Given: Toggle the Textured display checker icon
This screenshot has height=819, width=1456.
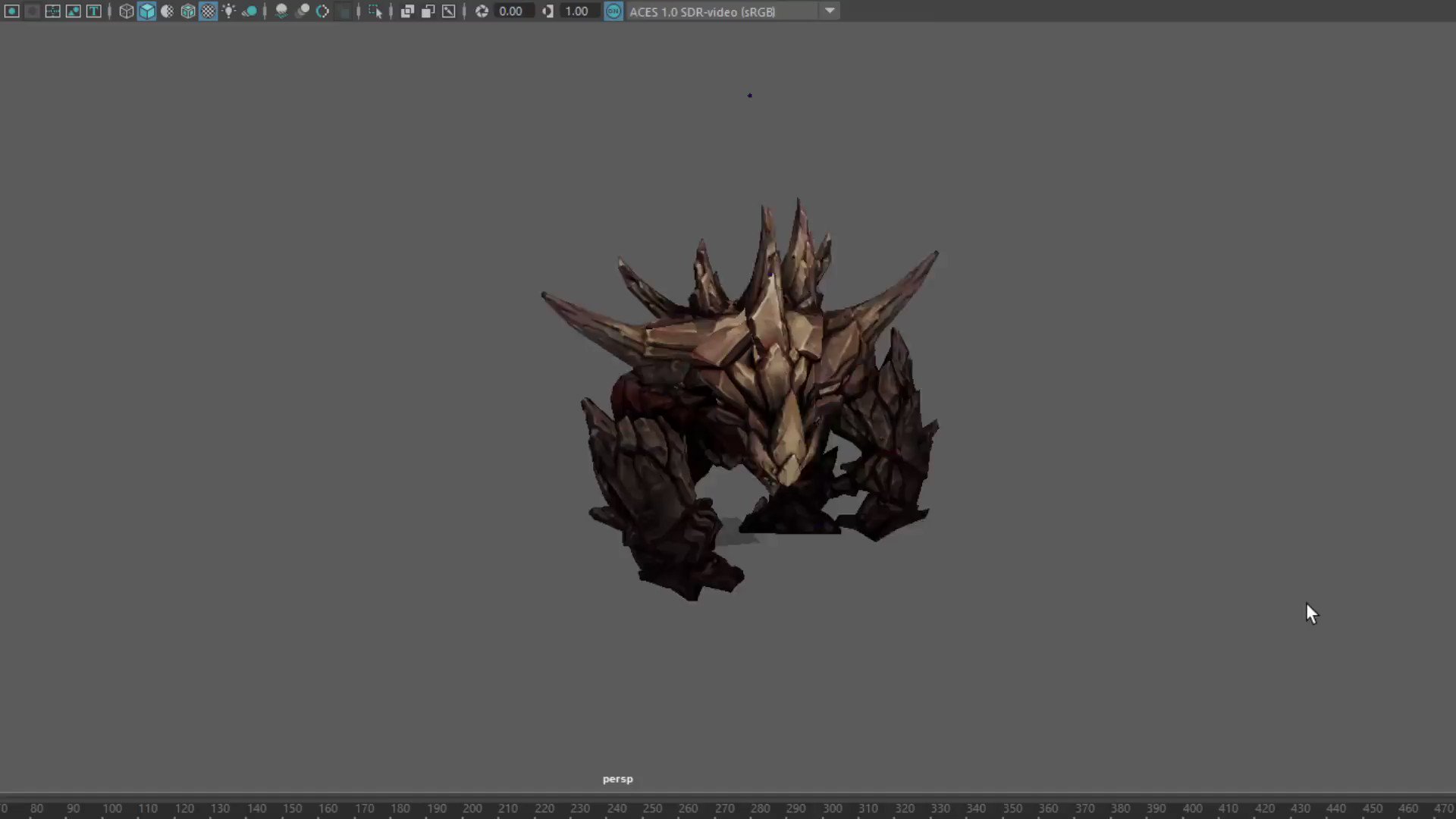Looking at the screenshot, I should point(209,11).
